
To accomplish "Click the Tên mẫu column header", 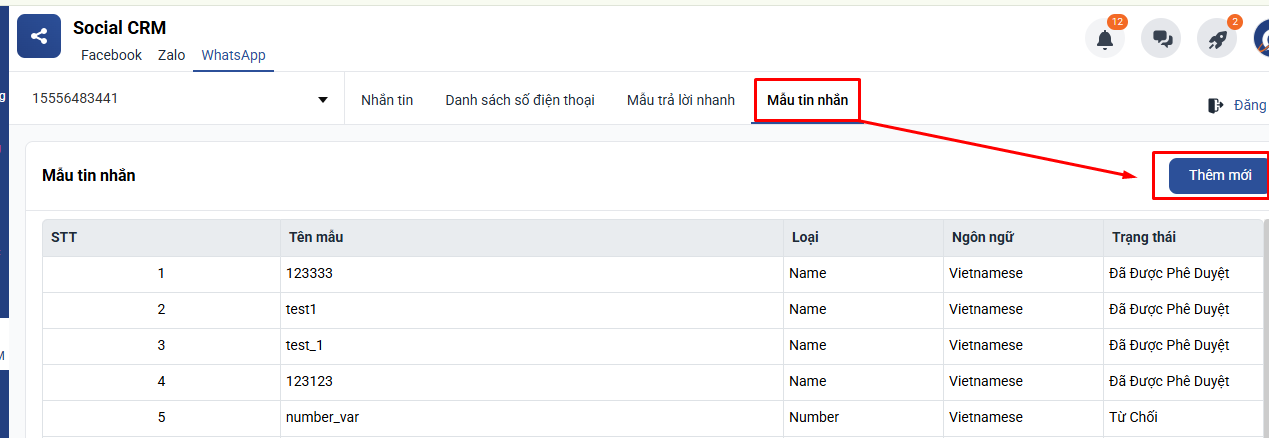I will pos(316,237).
